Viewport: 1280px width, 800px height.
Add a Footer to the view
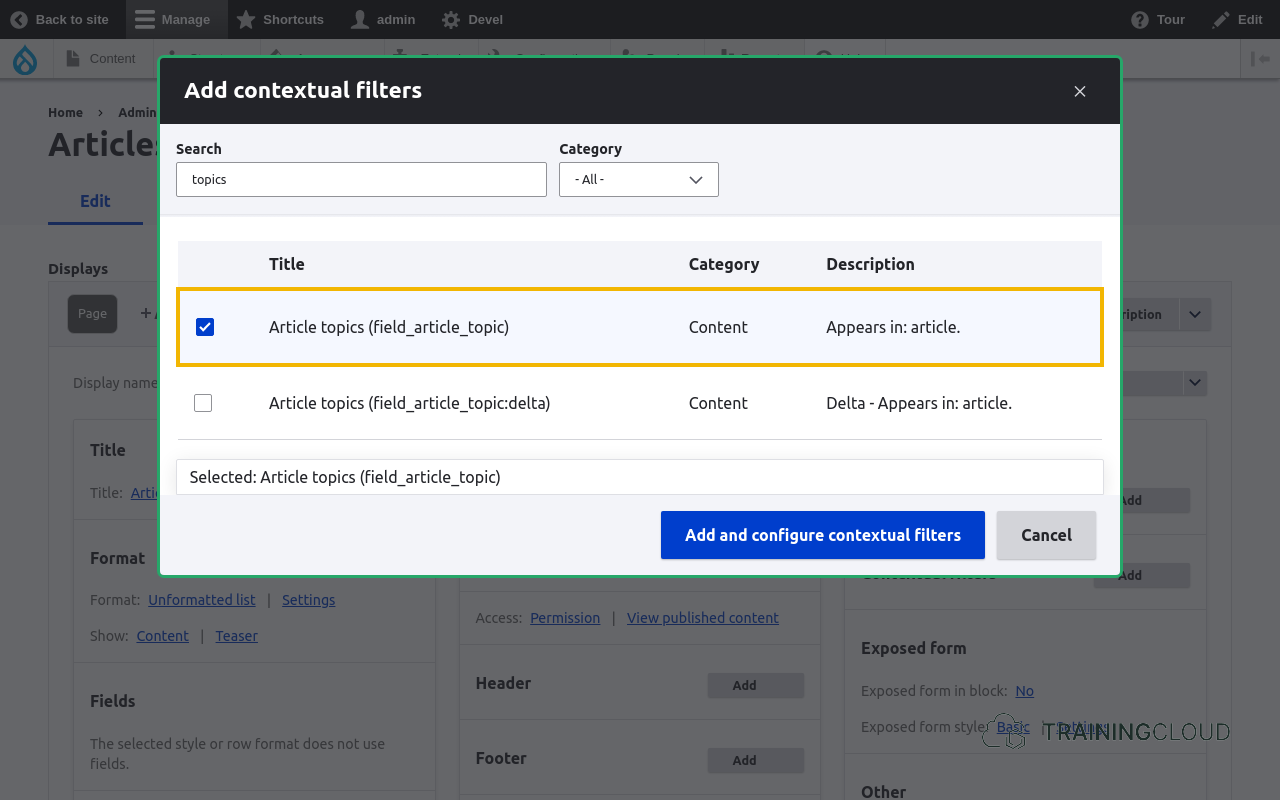click(756, 760)
